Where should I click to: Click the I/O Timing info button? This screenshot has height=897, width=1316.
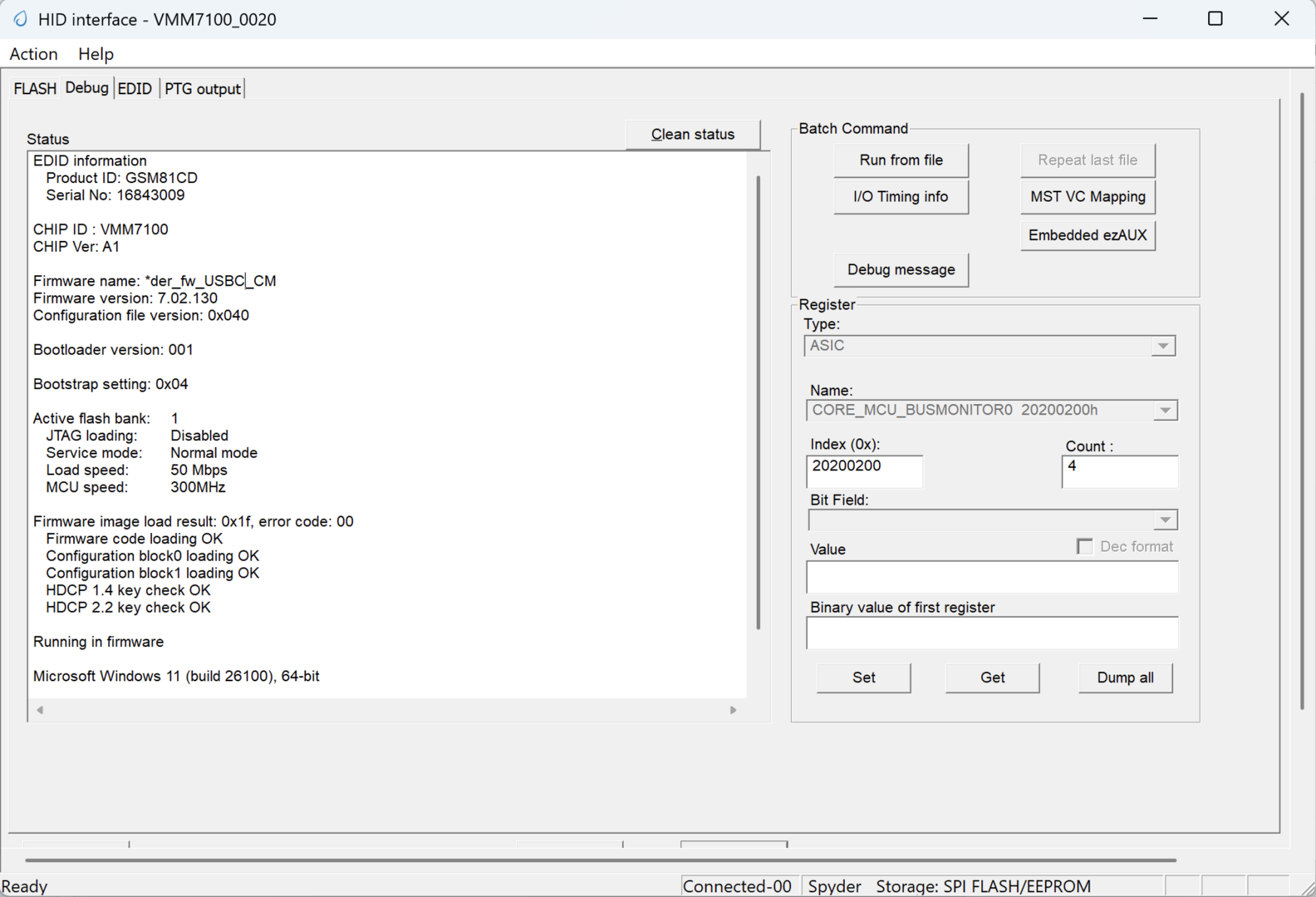(x=900, y=197)
